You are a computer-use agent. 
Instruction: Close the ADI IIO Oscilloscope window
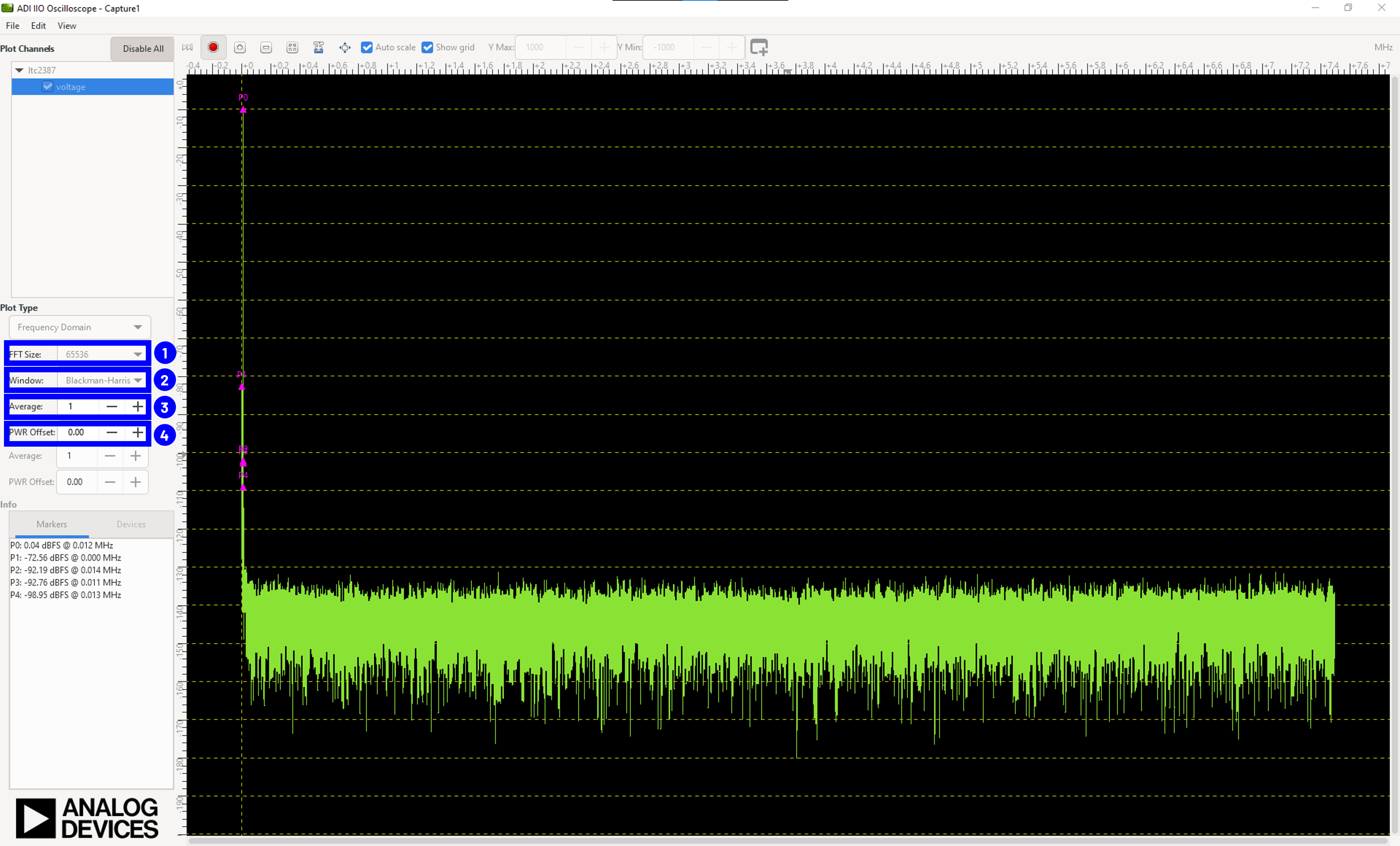click(x=1382, y=8)
